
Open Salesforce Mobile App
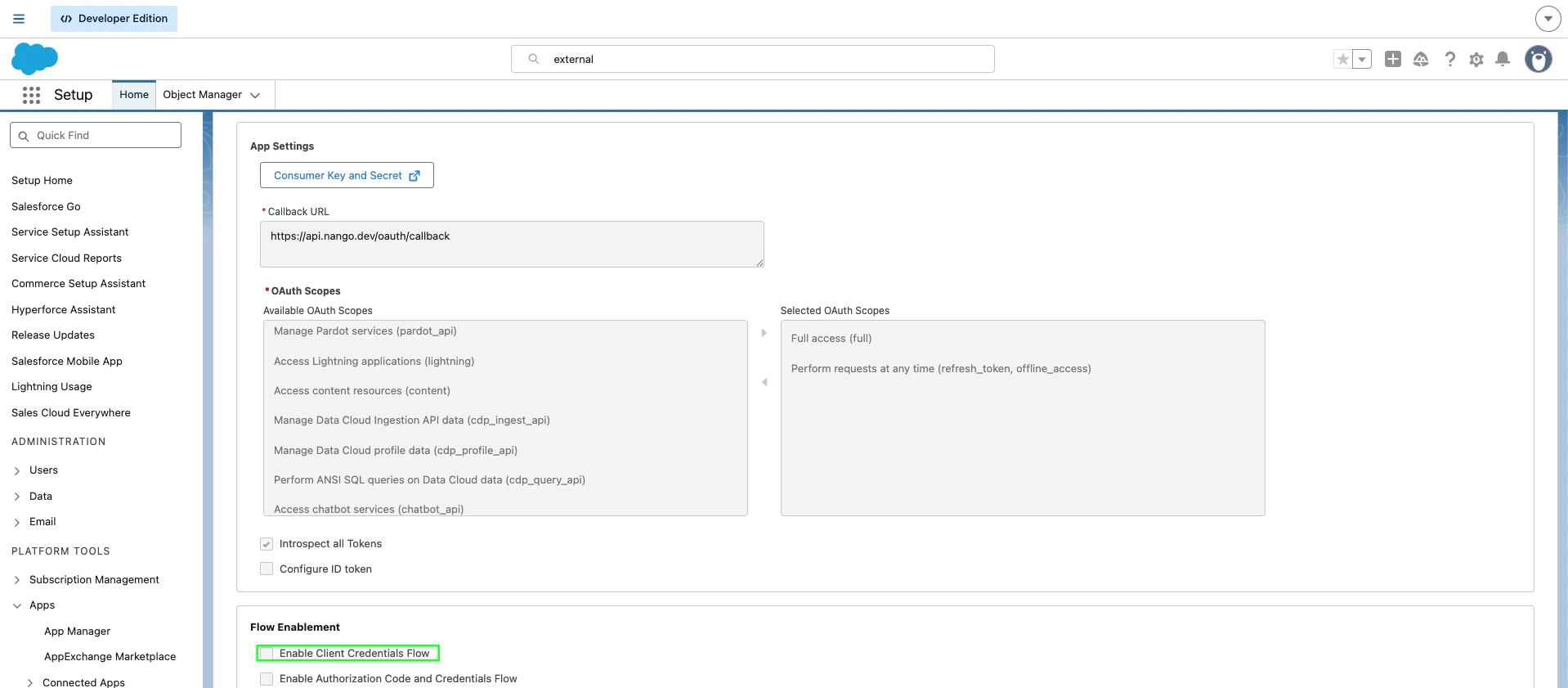[x=67, y=362]
